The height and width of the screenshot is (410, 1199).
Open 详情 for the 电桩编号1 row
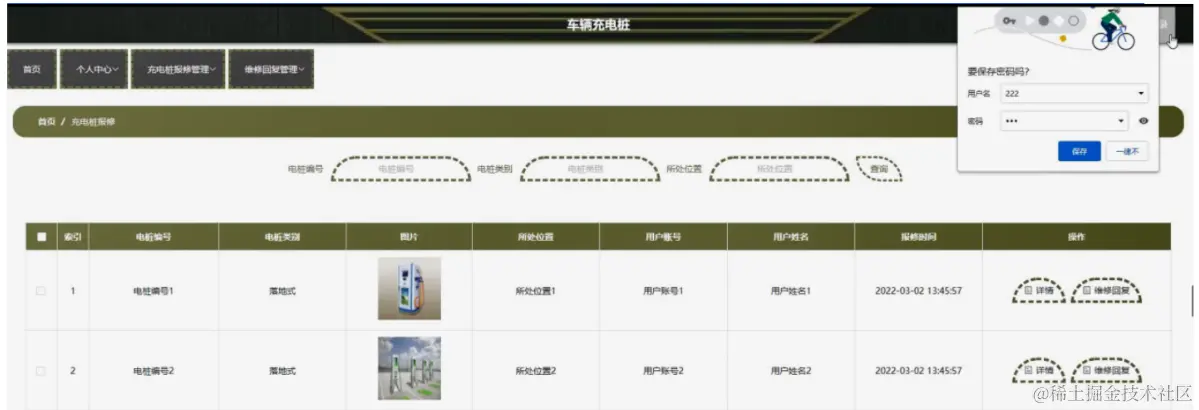point(1038,291)
